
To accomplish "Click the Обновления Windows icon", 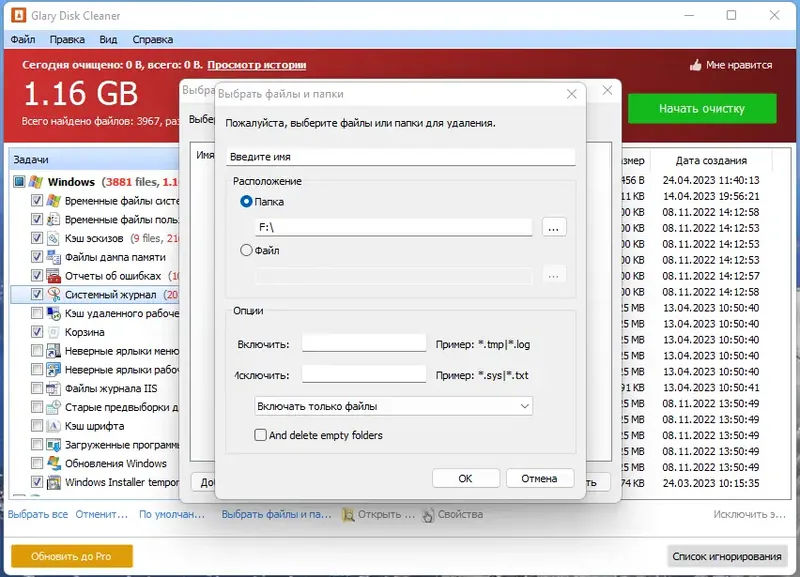I will pos(54,463).
